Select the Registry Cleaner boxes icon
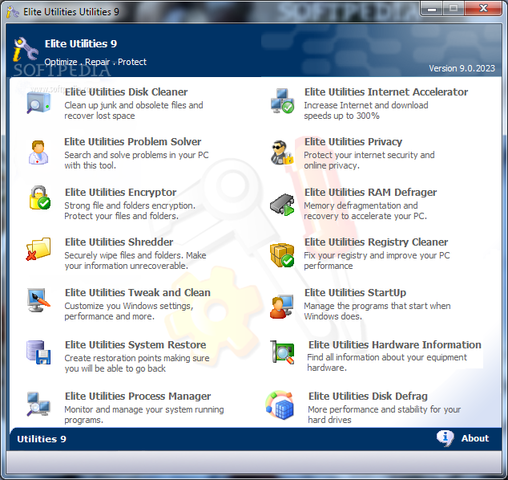508x480 pixels. (x=282, y=255)
